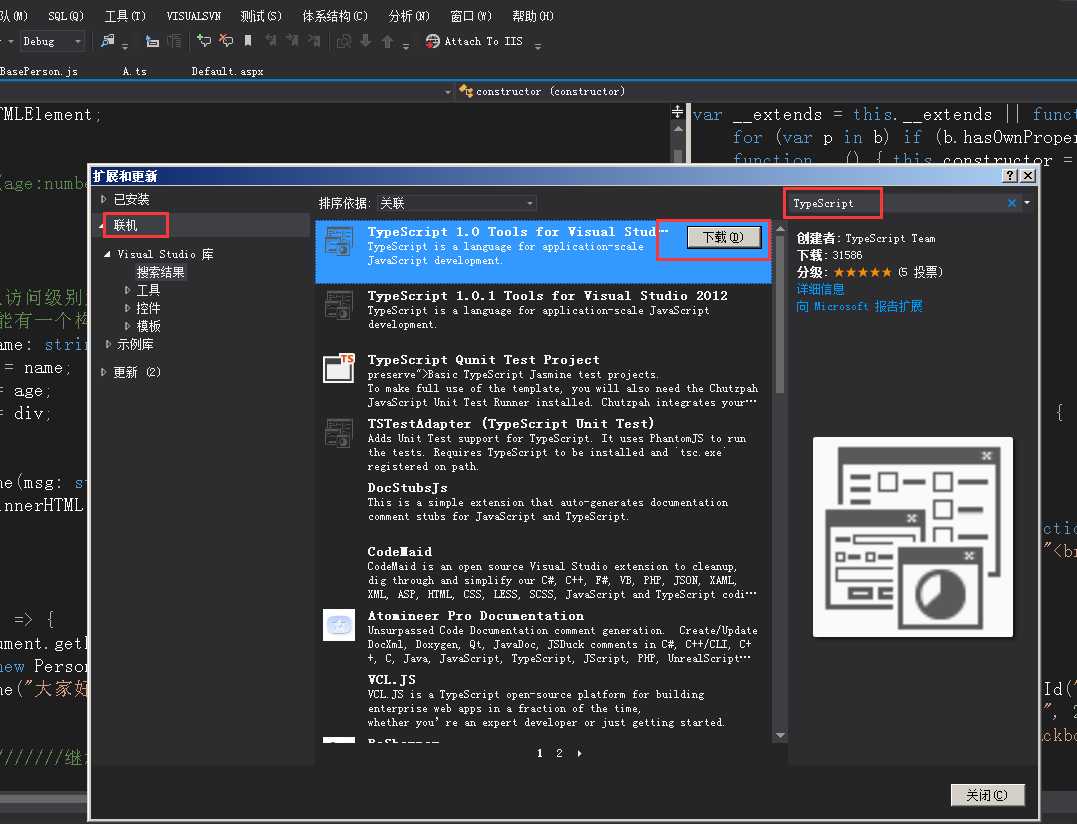The image size is (1077, 824).
Task: Select the 联机 category label
Action: tap(125, 225)
